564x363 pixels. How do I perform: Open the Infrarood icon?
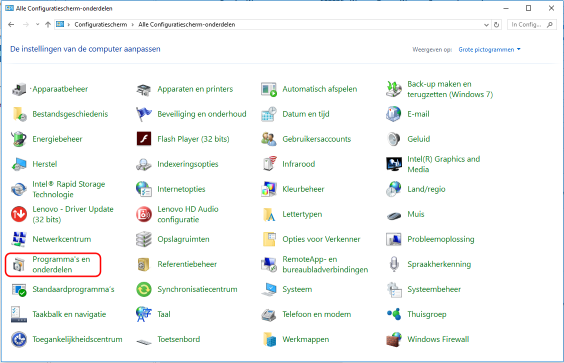pyautogui.click(x=269, y=164)
